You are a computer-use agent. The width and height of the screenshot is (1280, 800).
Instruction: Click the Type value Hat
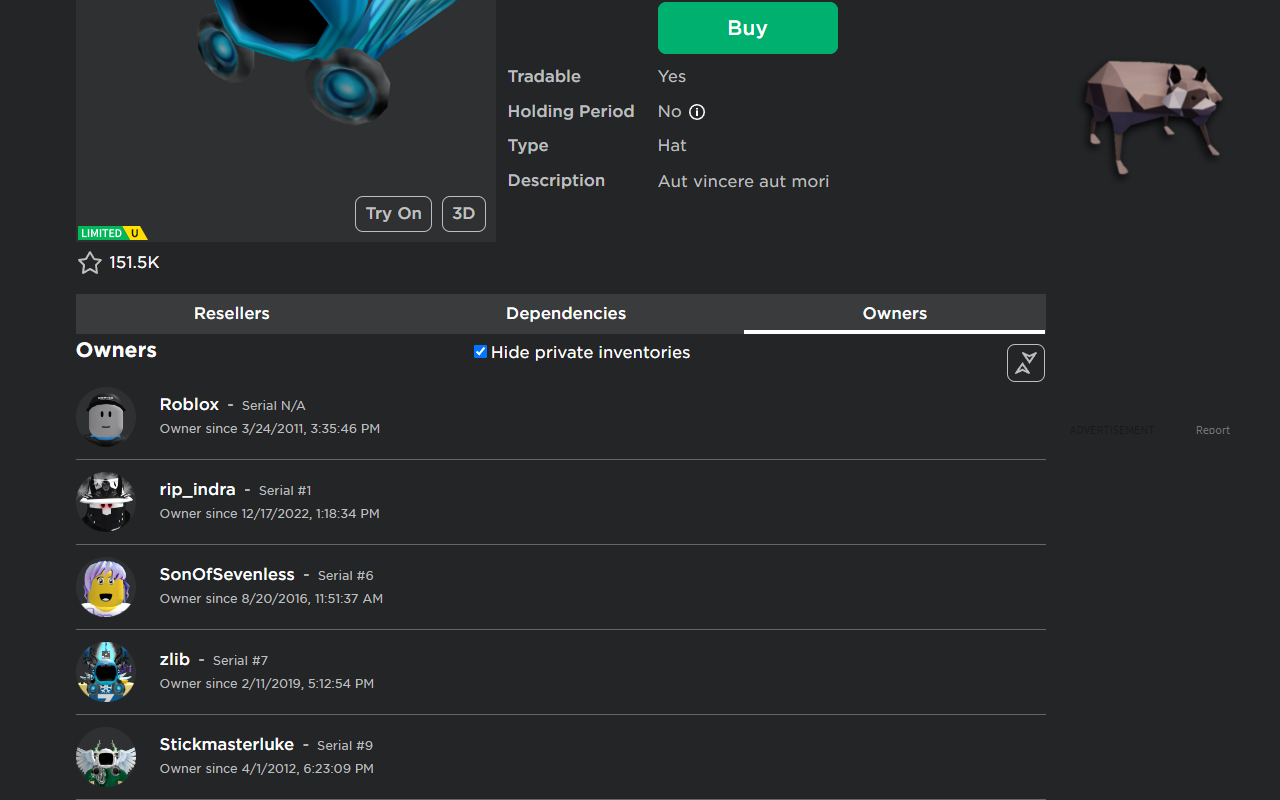(x=672, y=146)
